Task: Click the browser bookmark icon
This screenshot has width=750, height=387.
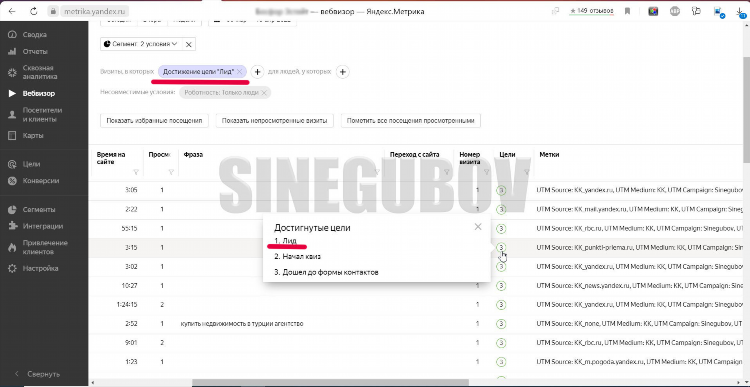Action: point(628,11)
